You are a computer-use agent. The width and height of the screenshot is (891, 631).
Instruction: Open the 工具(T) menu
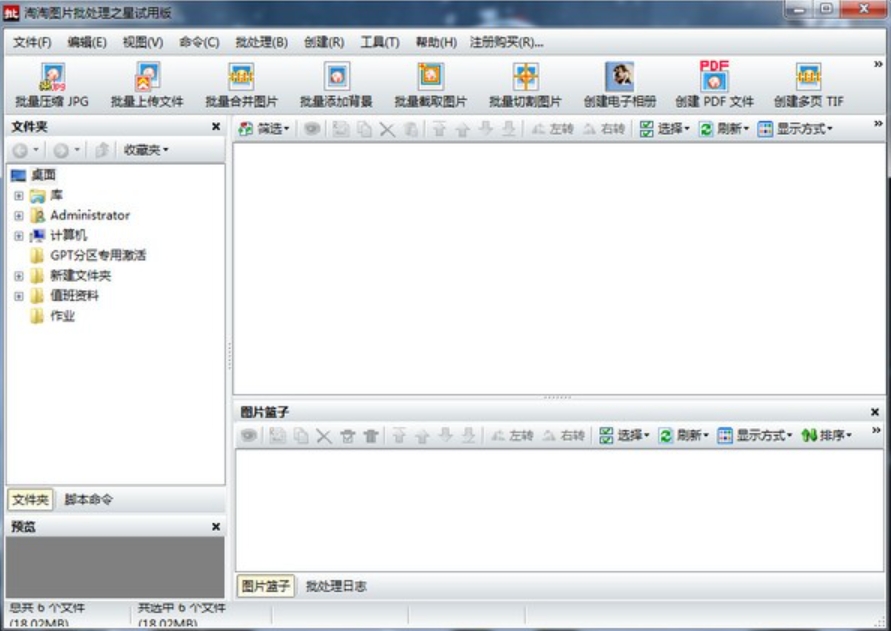coord(380,43)
